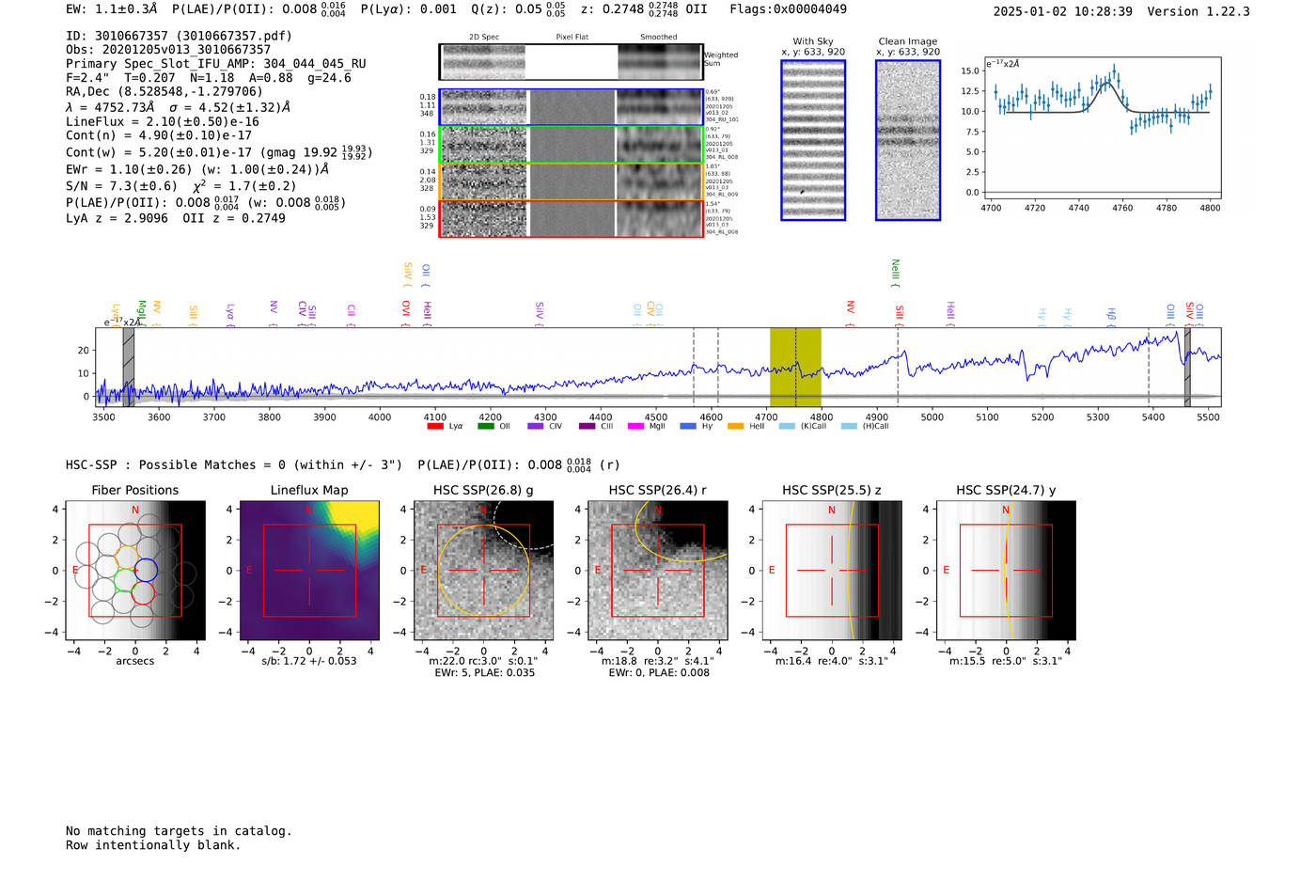Click the ID: 3010667357 text line

pos(179,36)
